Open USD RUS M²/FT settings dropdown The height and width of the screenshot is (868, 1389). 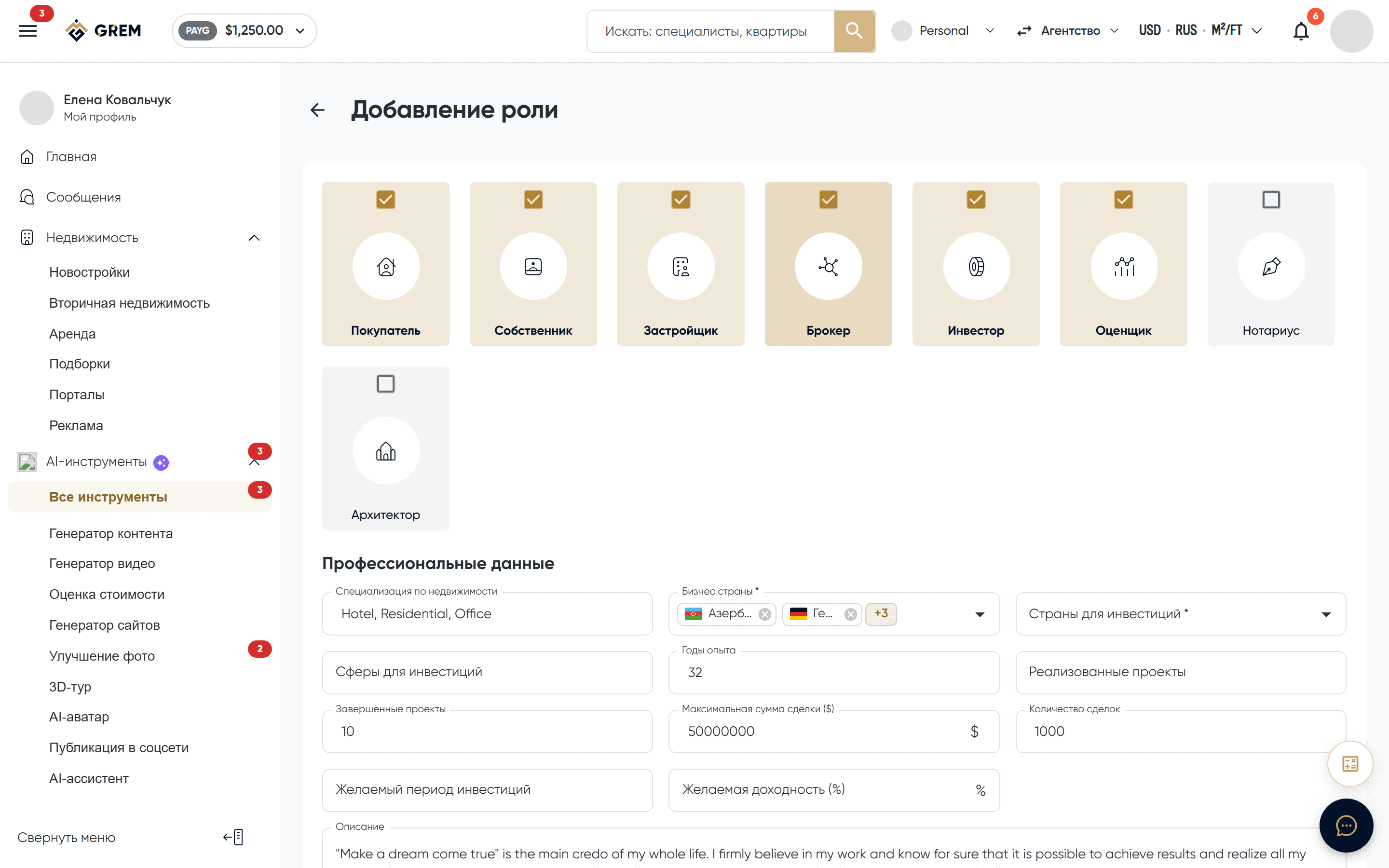click(1201, 31)
